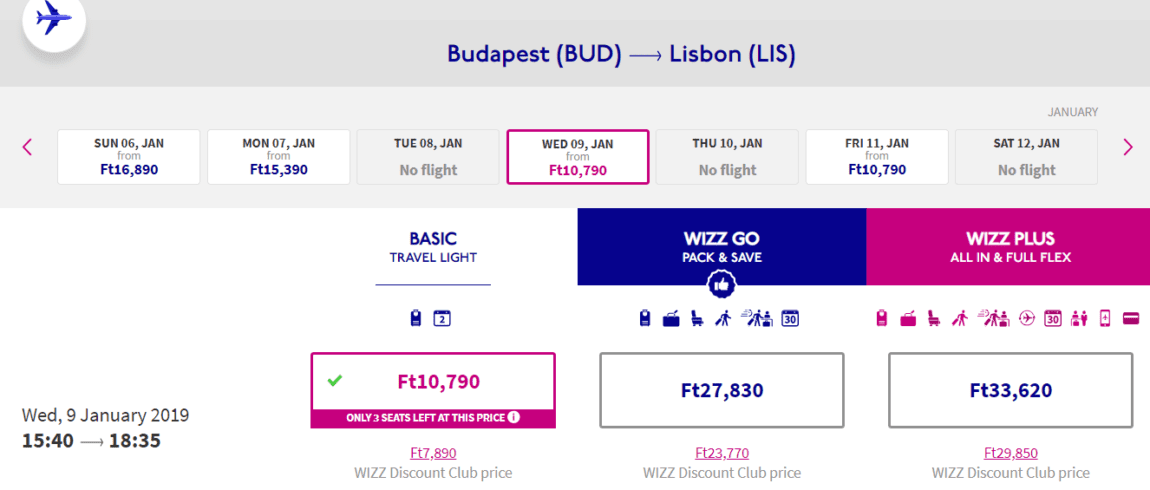Click the info icon on the seats-left banner
1150x490 pixels.
point(513,418)
